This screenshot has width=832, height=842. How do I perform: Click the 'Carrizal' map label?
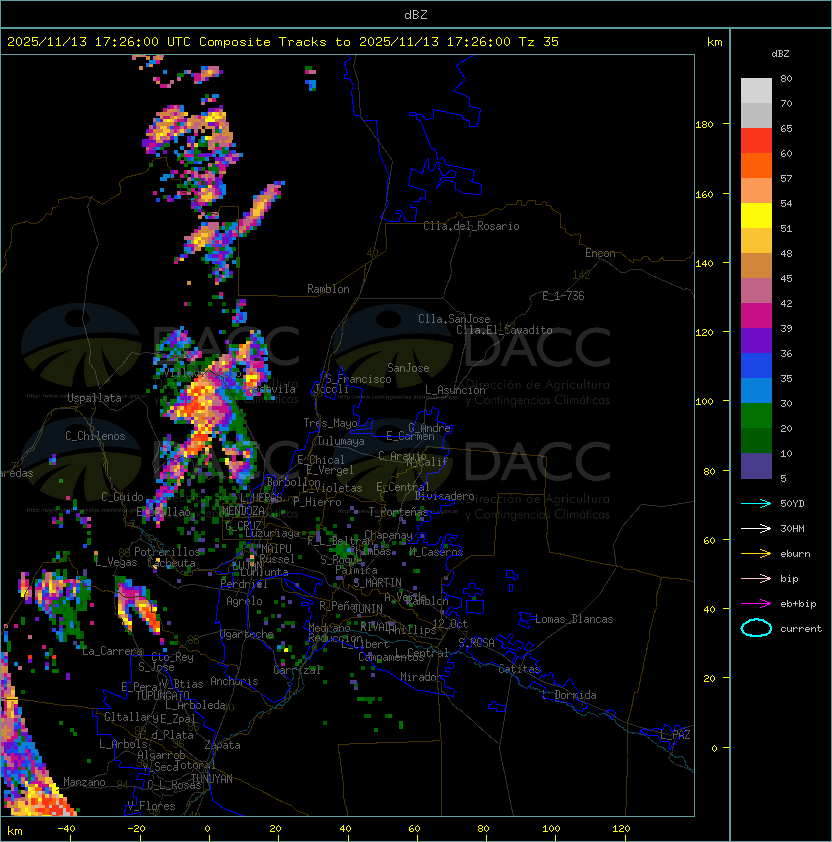click(297, 670)
